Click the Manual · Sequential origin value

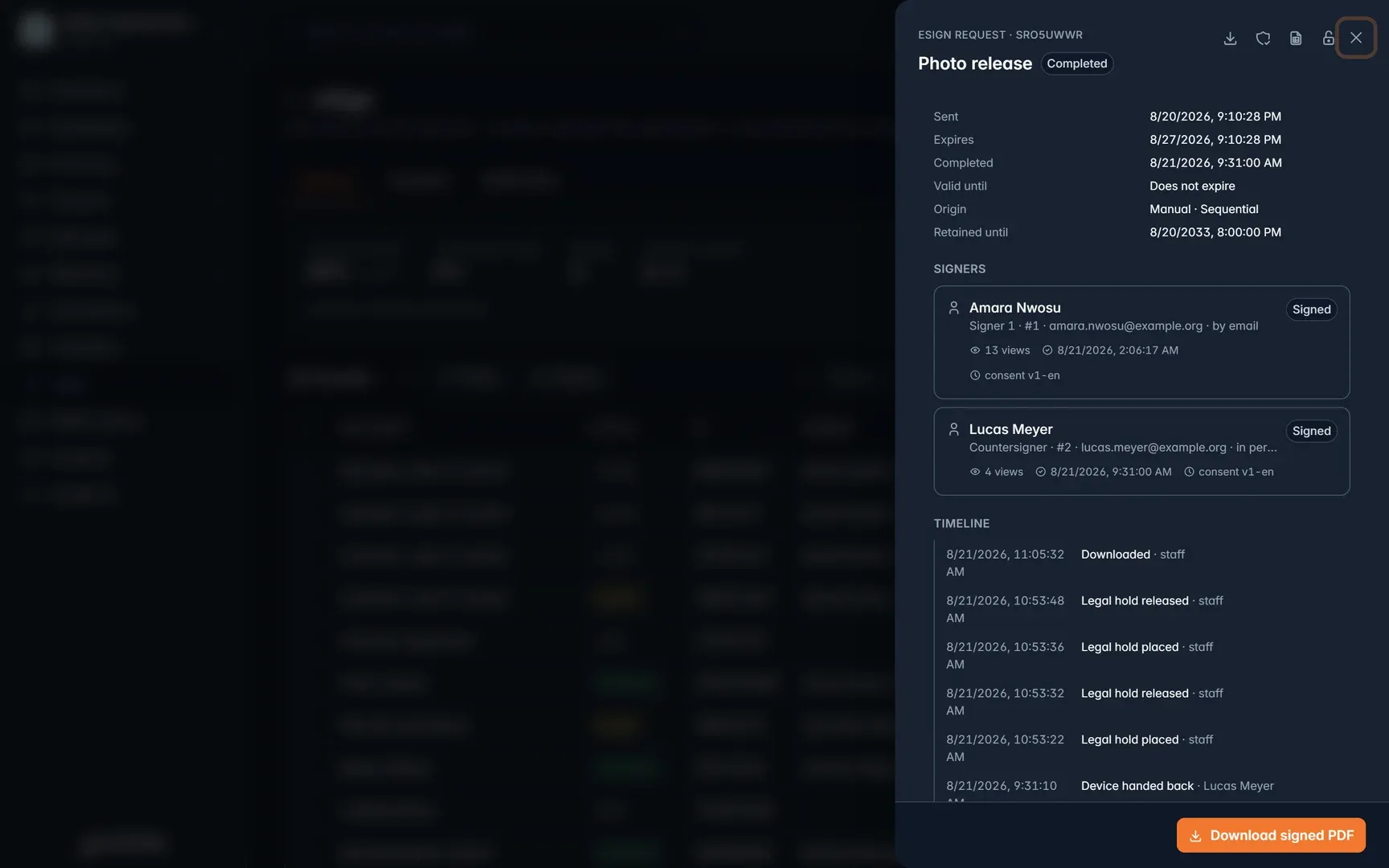1203,209
